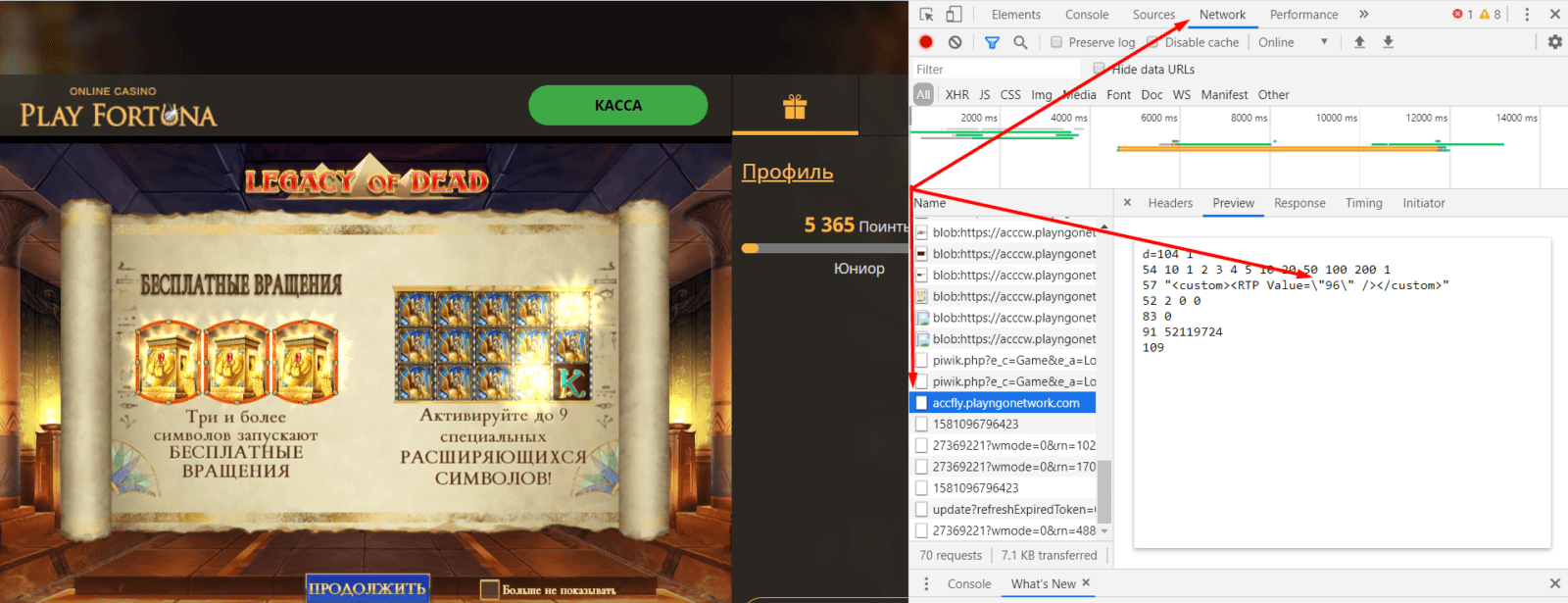Viewport: 1568px width, 603px height.
Task: Open the Профиль link
Action: point(787,173)
